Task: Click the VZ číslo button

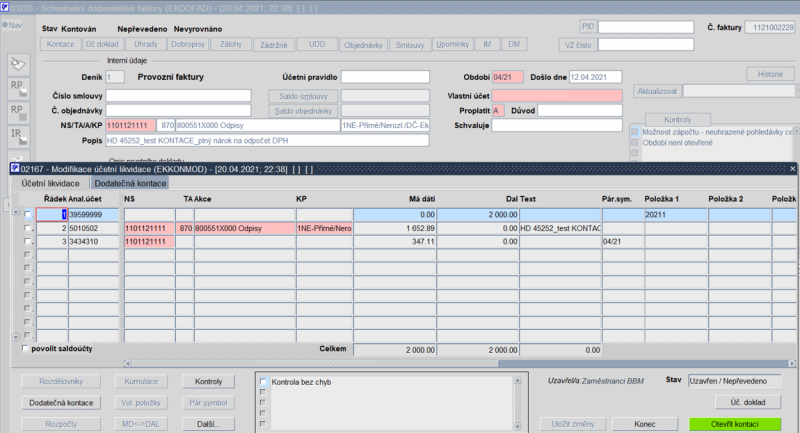Action: [578, 45]
